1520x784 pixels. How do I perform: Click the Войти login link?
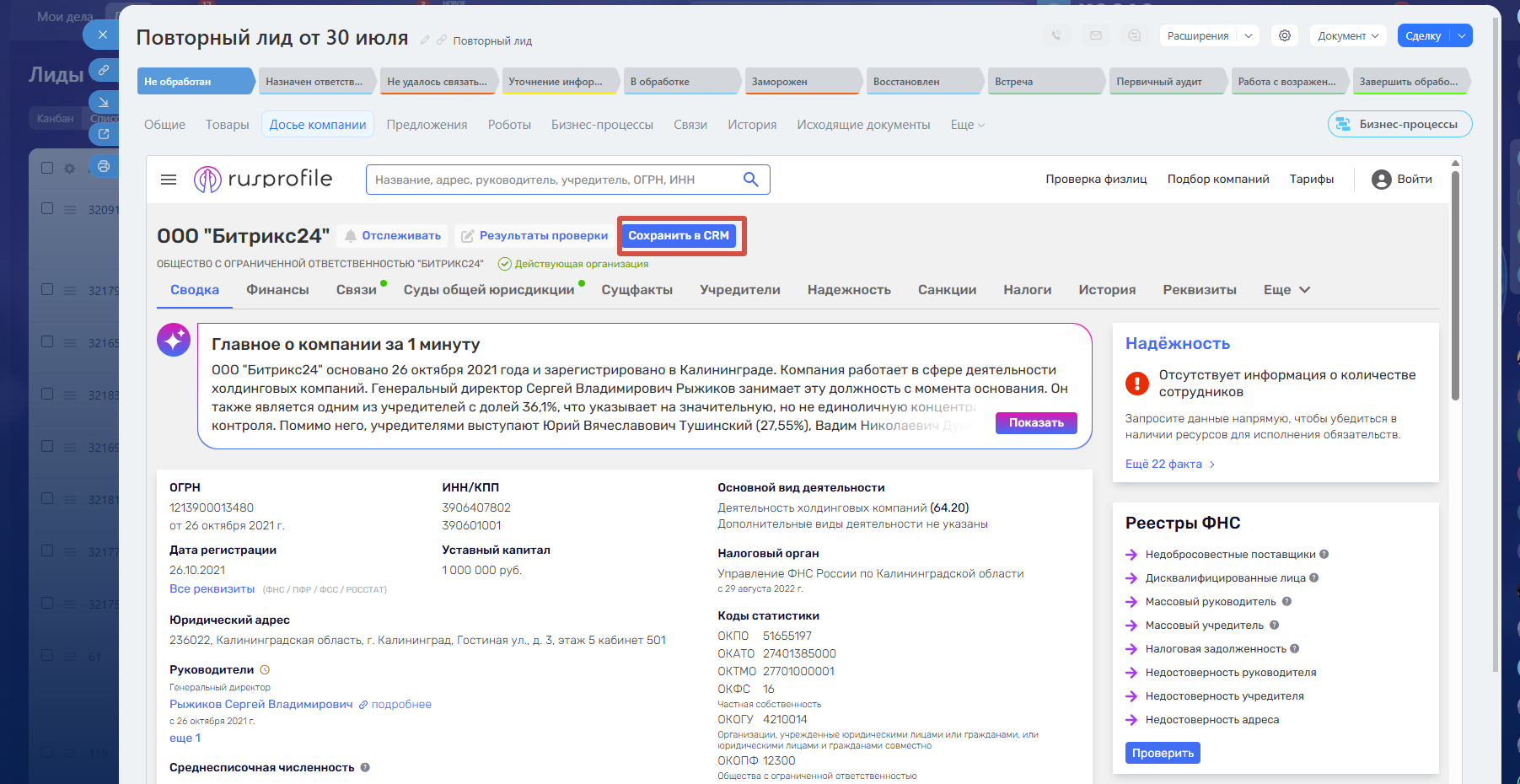pos(1415,180)
